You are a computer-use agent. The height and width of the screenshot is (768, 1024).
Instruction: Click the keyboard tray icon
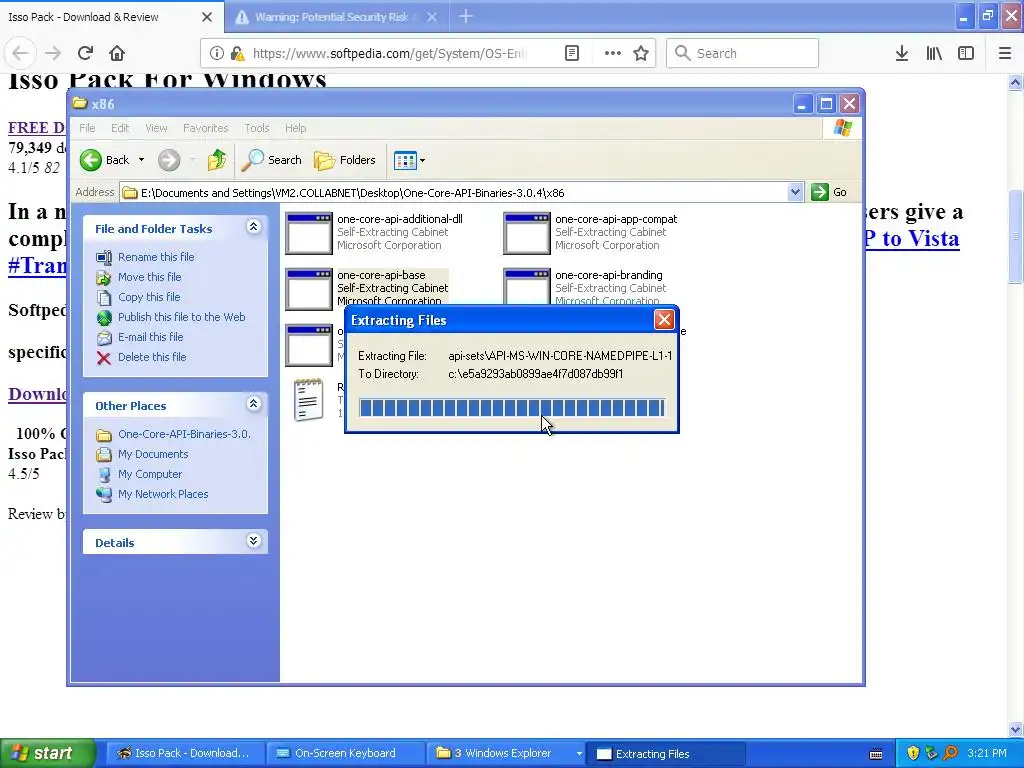pos(876,754)
